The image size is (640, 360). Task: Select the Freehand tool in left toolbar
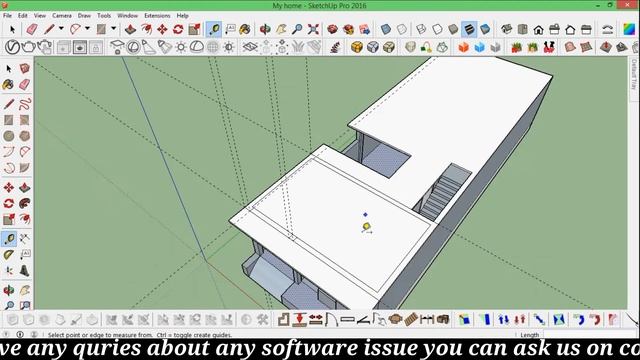24,104
